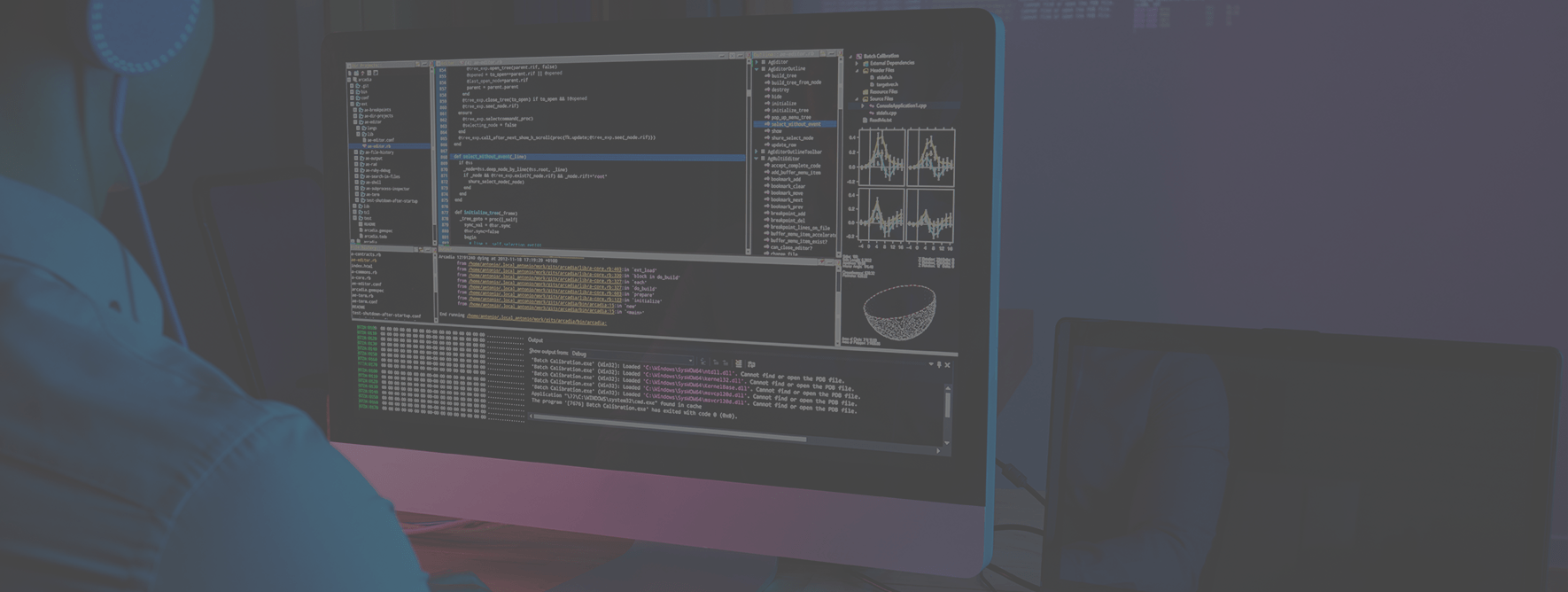Jump to breakpoint_add in outline

click(788, 214)
